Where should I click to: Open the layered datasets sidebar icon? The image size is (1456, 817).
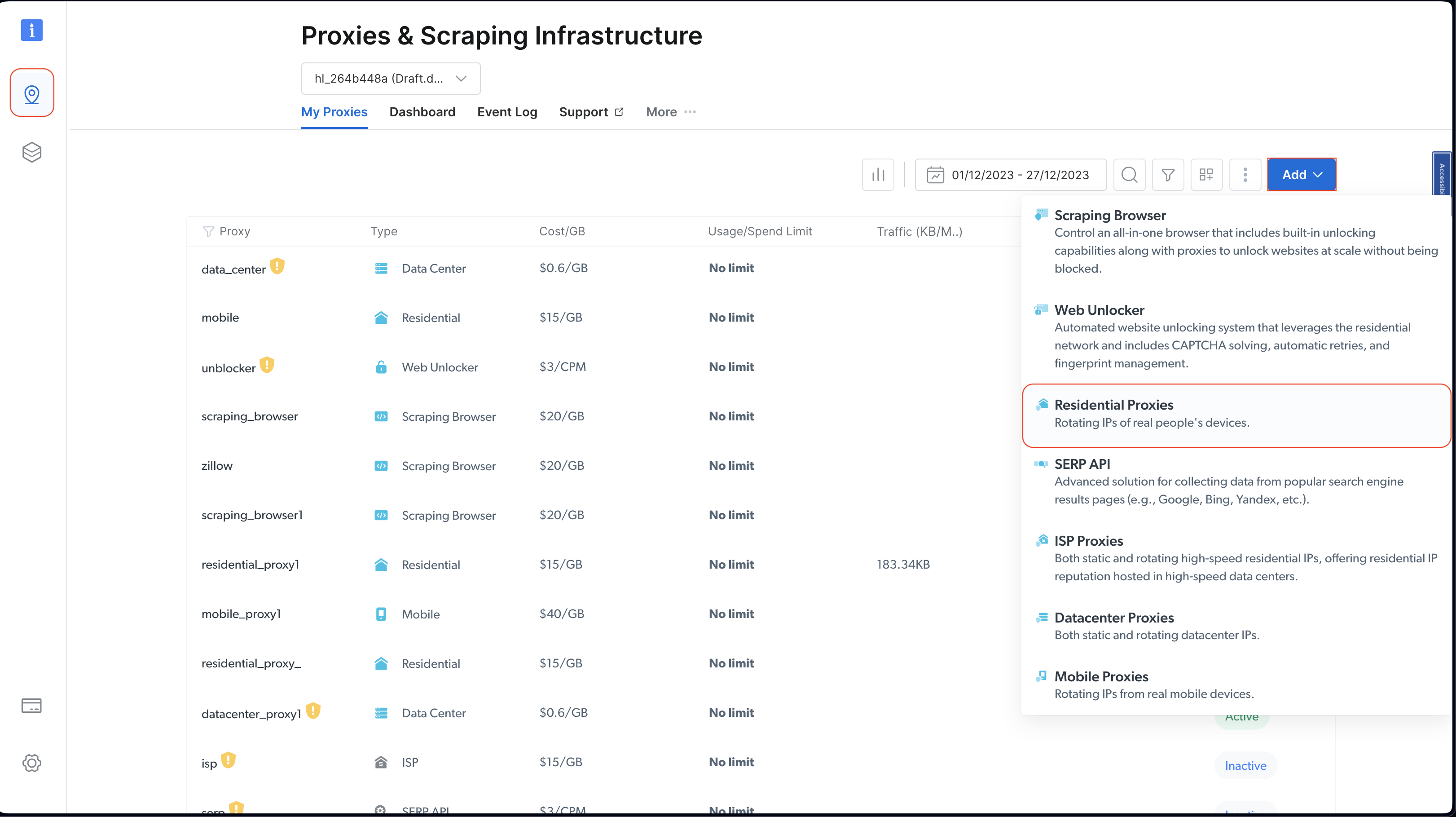pos(31,152)
